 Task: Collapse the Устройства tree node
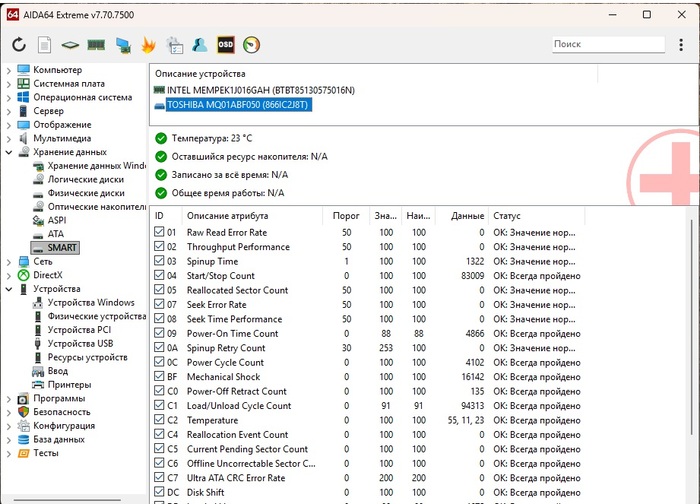pos(9,289)
